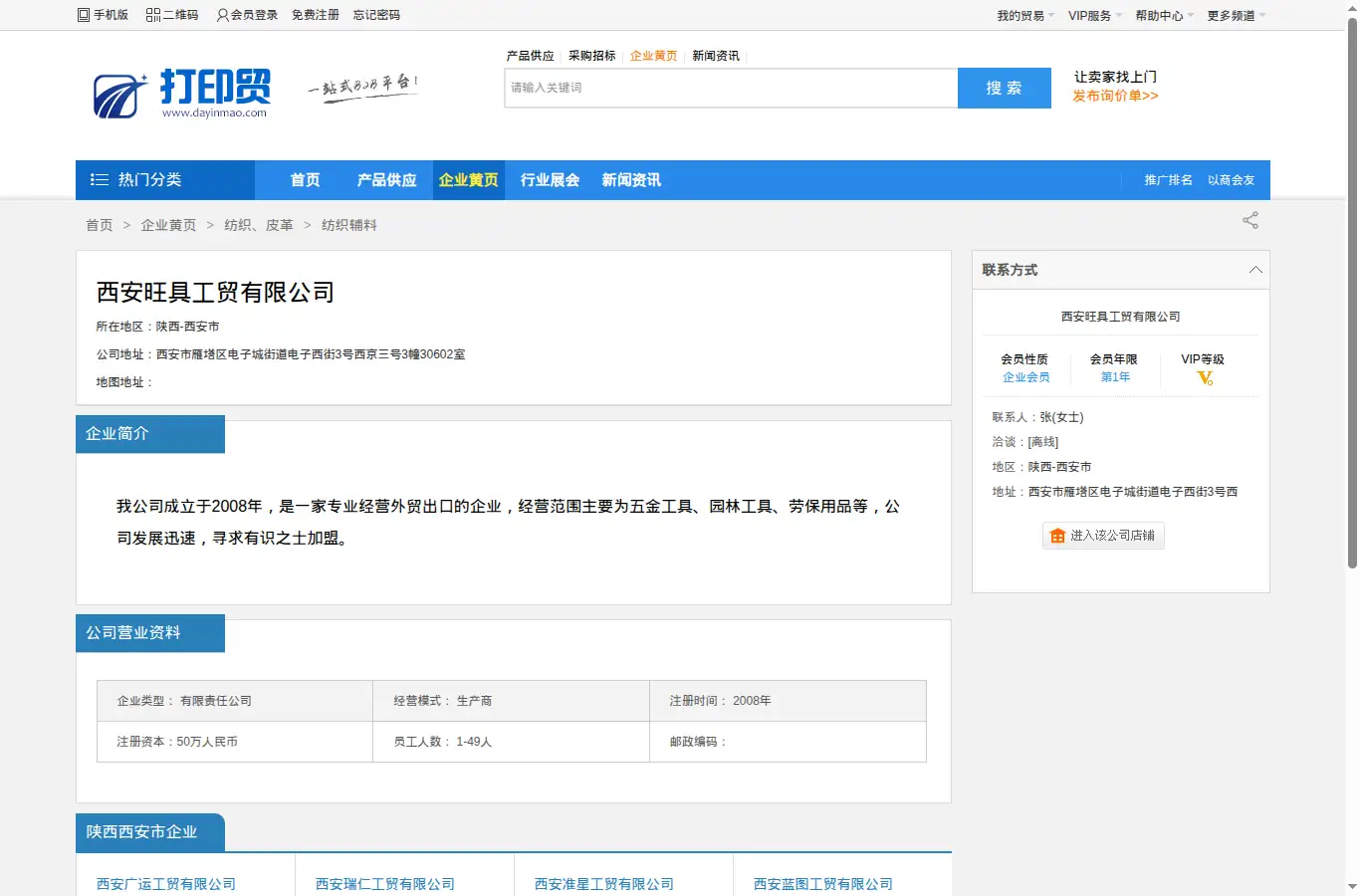This screenshot has width=1360, height=896.
Task: Click the VIP level badge icon
Action: point(1205,378)
